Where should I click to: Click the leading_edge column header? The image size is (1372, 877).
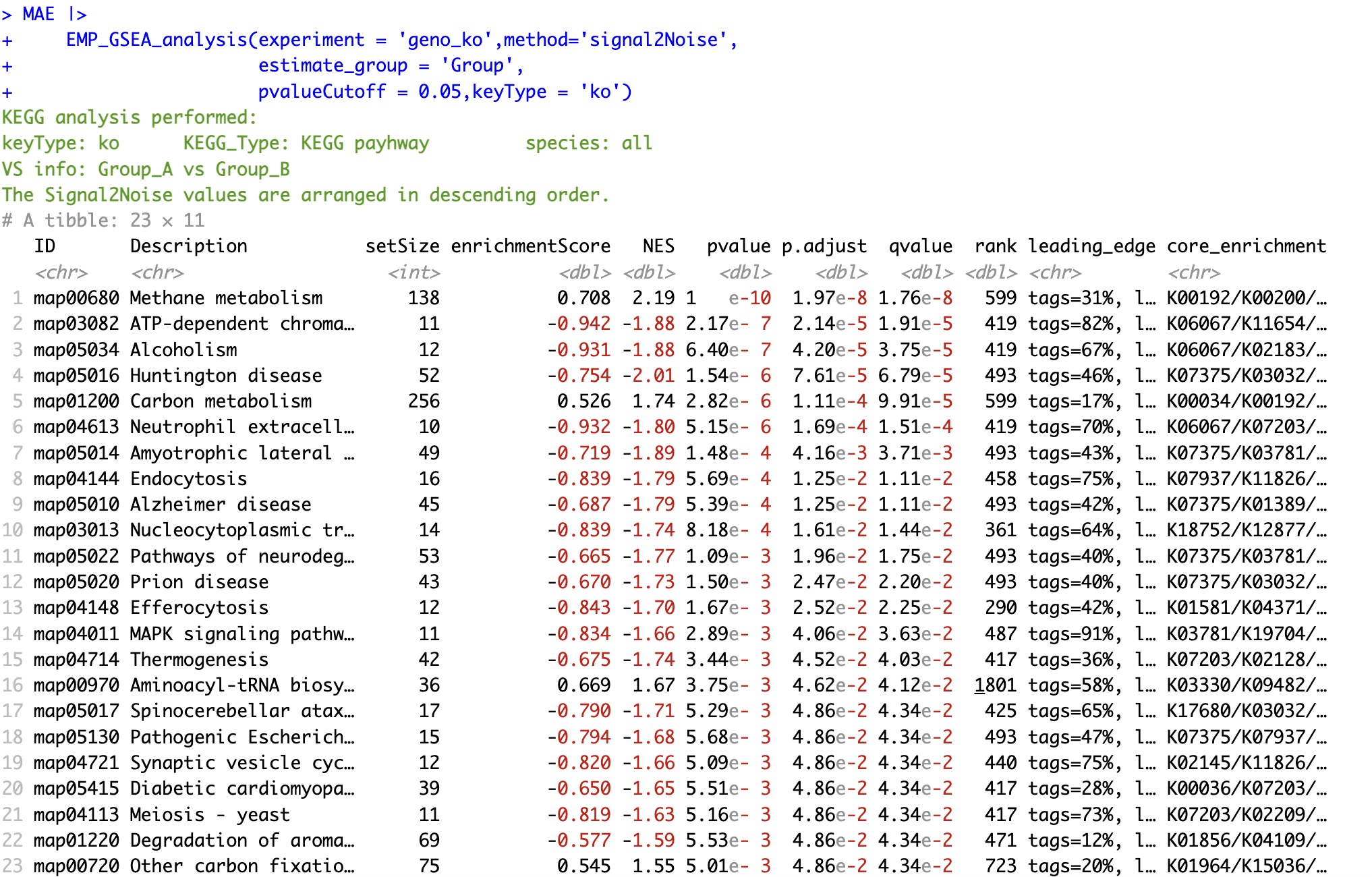[x=1091, y=246]
